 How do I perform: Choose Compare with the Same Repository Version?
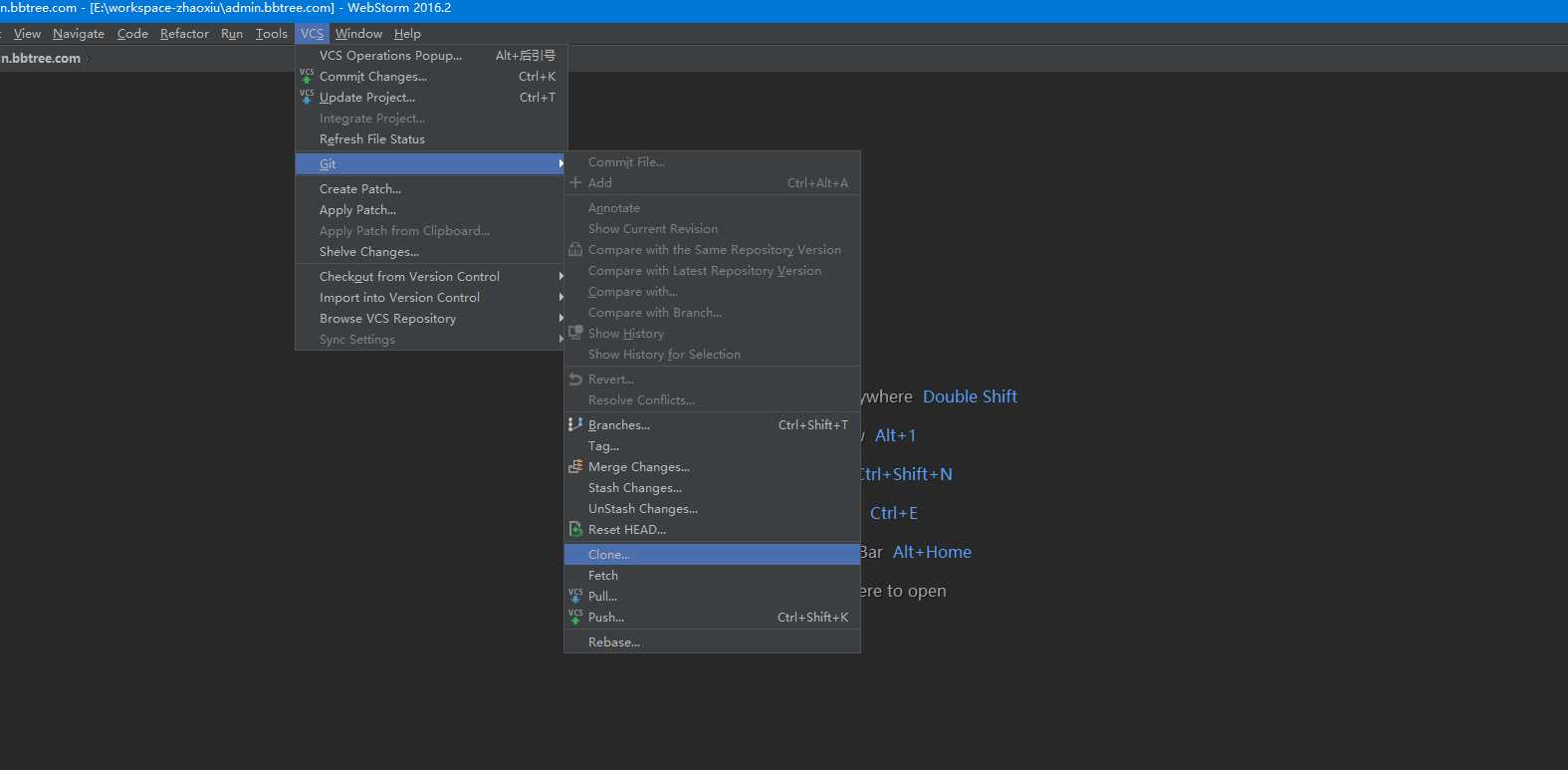[712, 249]
